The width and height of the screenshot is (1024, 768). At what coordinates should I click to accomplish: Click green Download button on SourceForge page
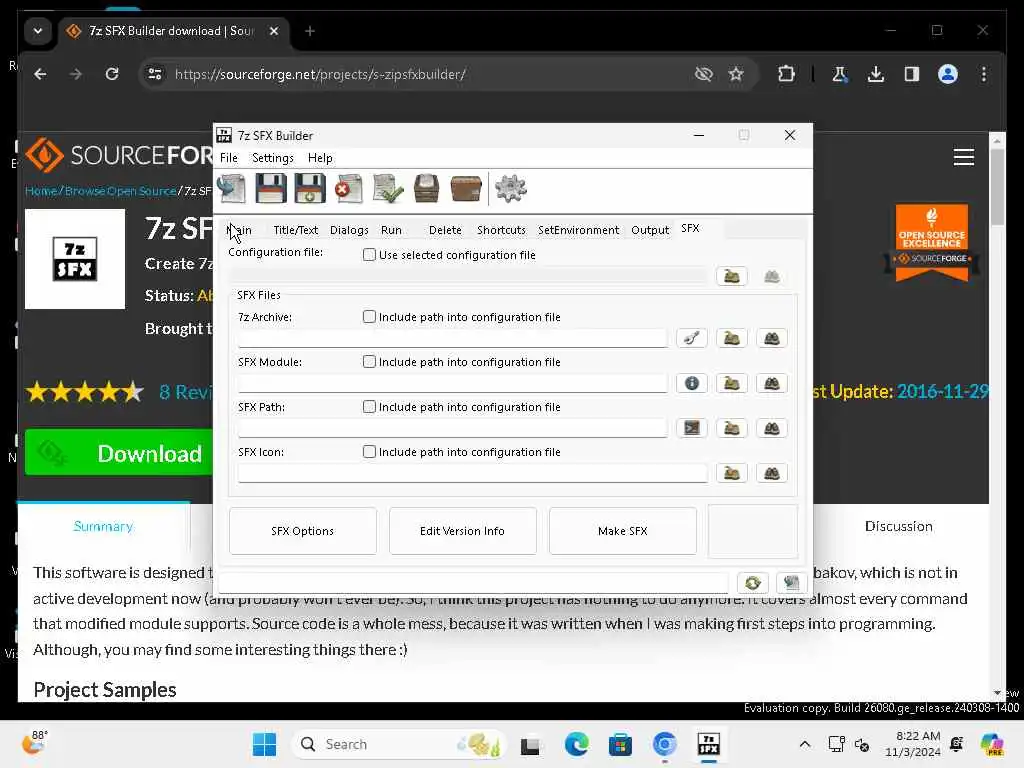click(x=120, y=453)
